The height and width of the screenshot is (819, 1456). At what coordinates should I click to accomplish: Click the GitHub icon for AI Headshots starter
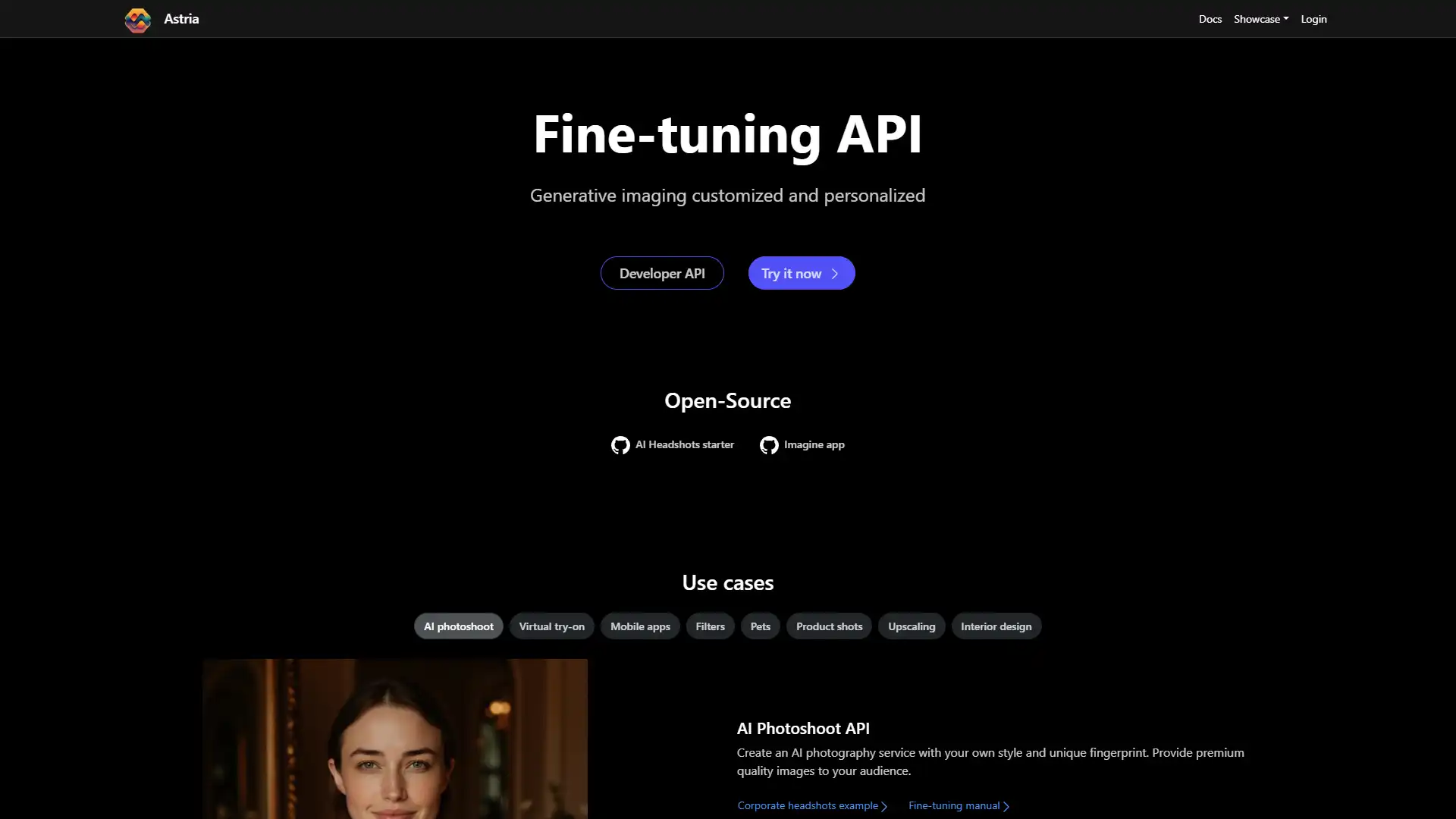620,444
